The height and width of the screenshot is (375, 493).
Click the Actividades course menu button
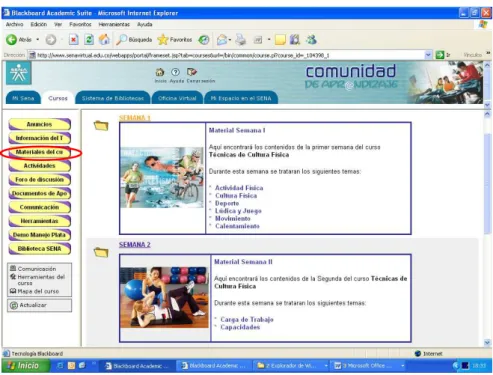pos(40,166)
